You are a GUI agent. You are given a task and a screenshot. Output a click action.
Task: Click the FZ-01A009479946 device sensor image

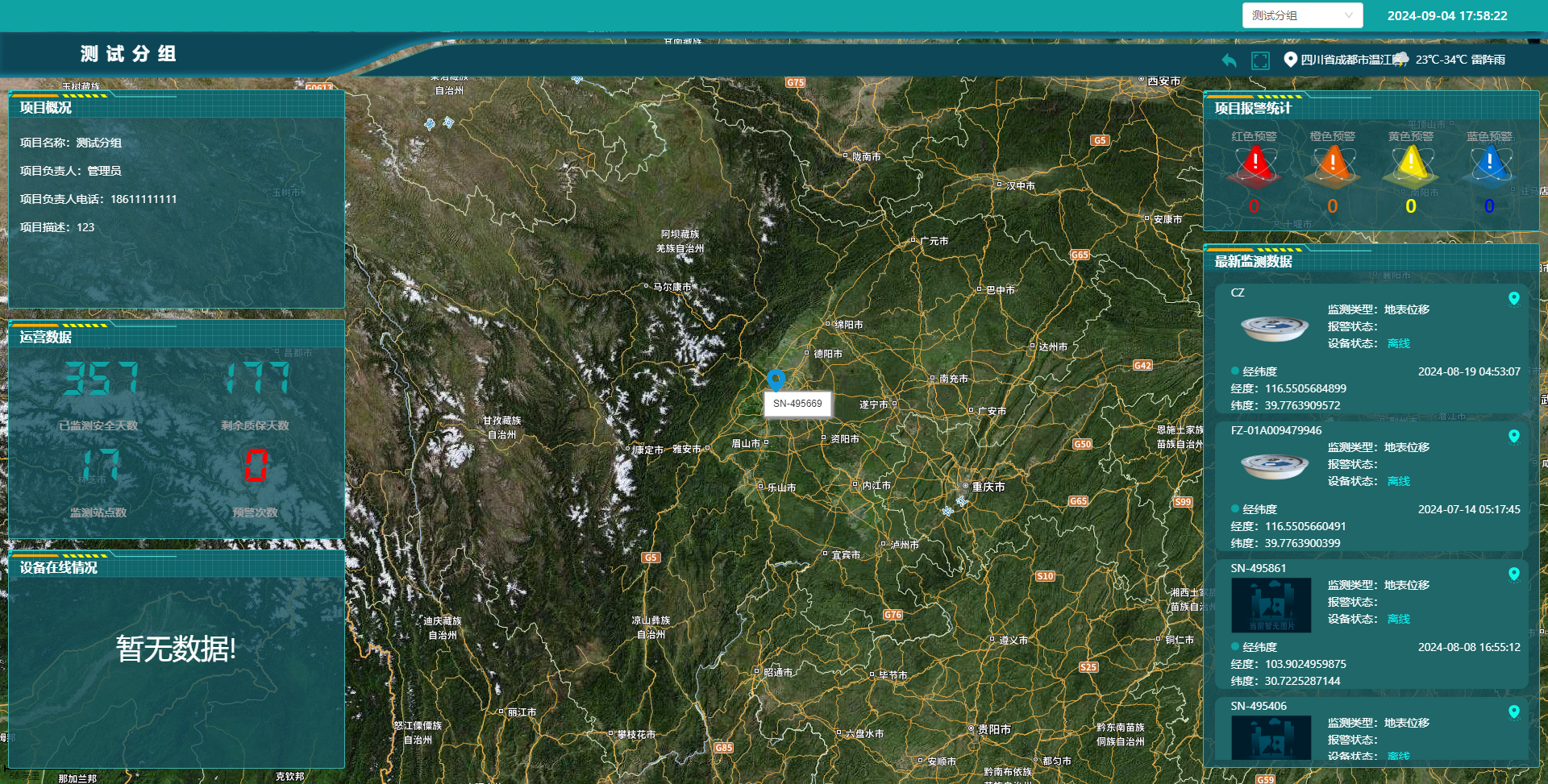tap(1275, 466)
